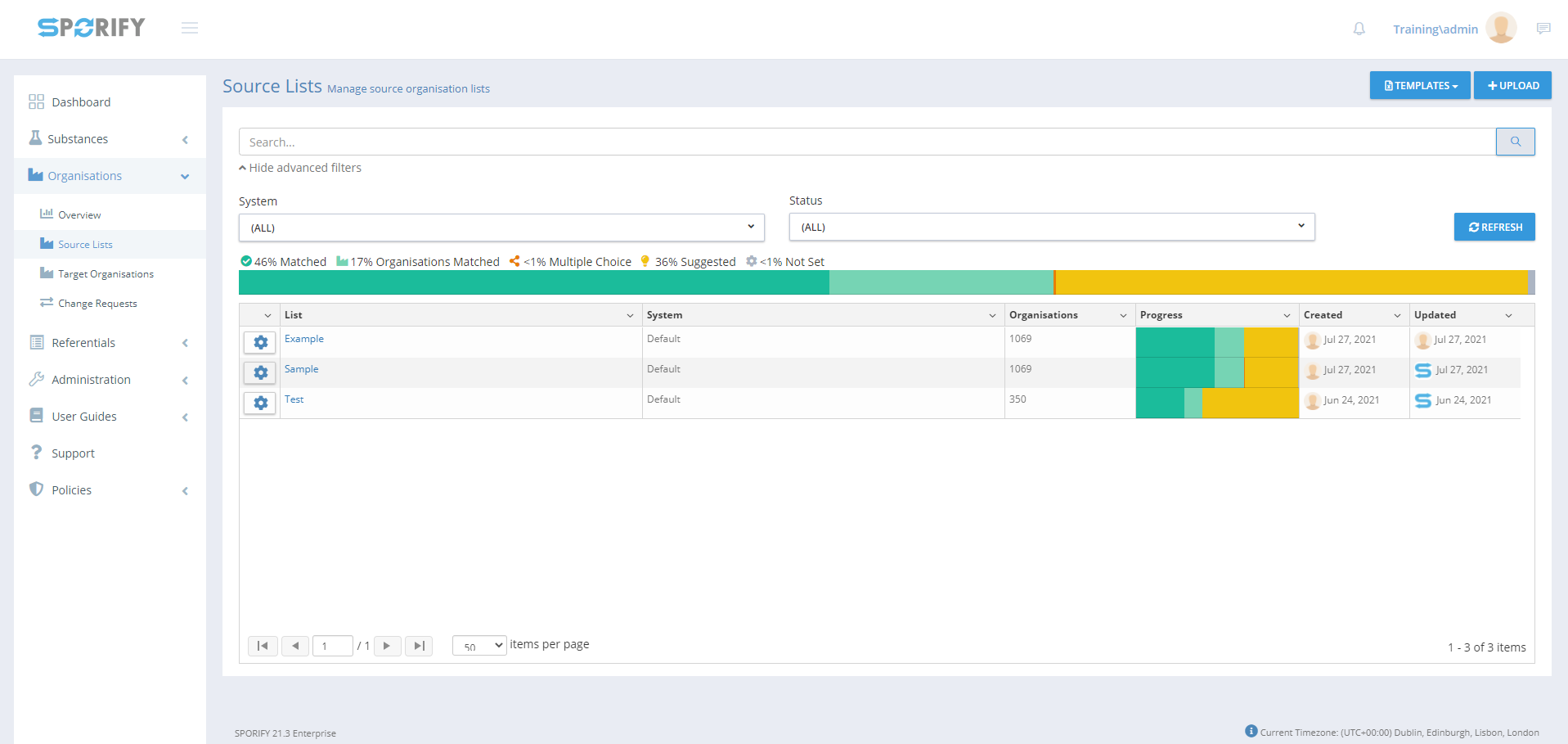1568x744 pixels.
Task: Go to the last page arrow
Action: tap(419, 646)
